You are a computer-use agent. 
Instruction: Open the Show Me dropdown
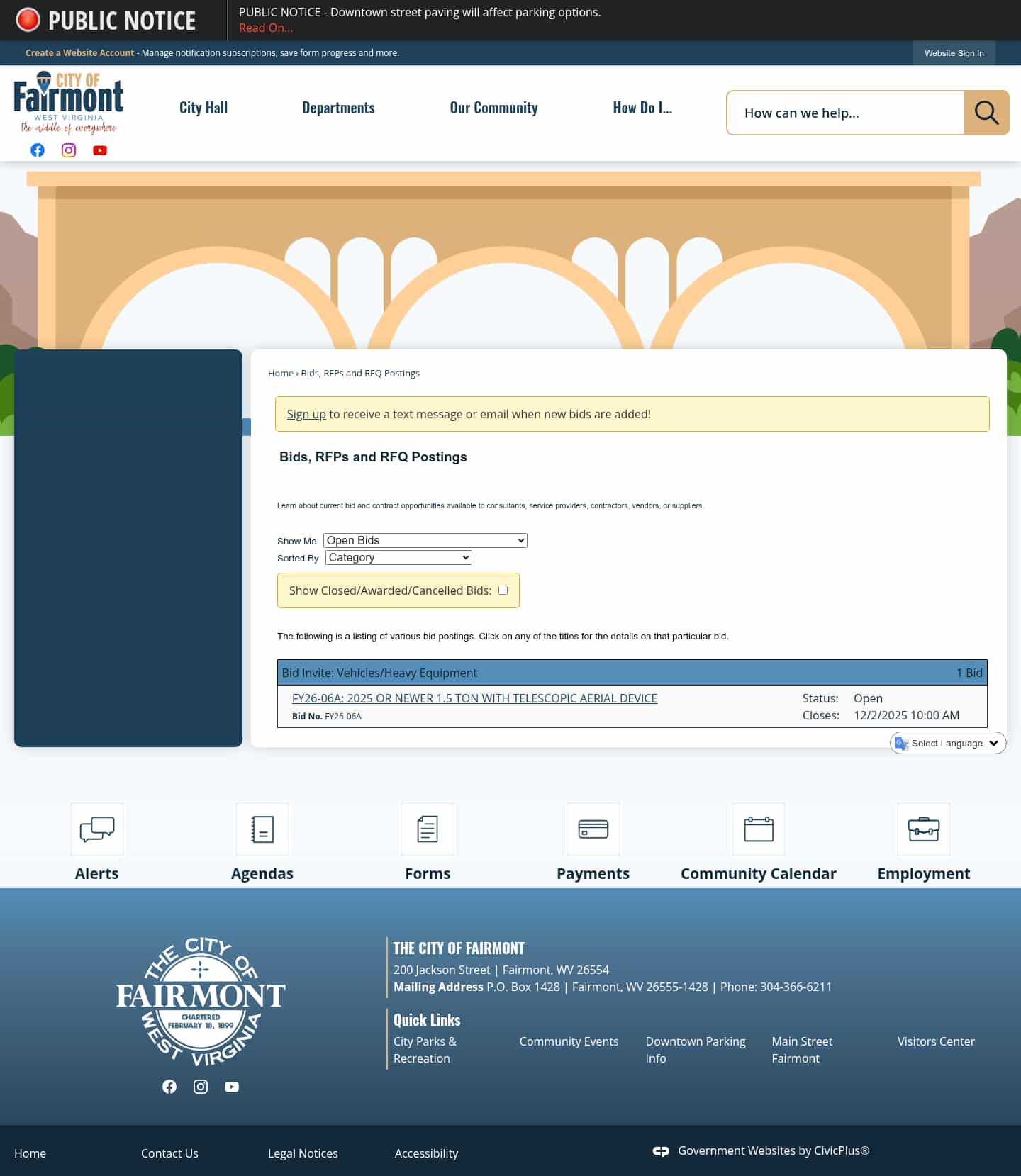tap(425, 540)
